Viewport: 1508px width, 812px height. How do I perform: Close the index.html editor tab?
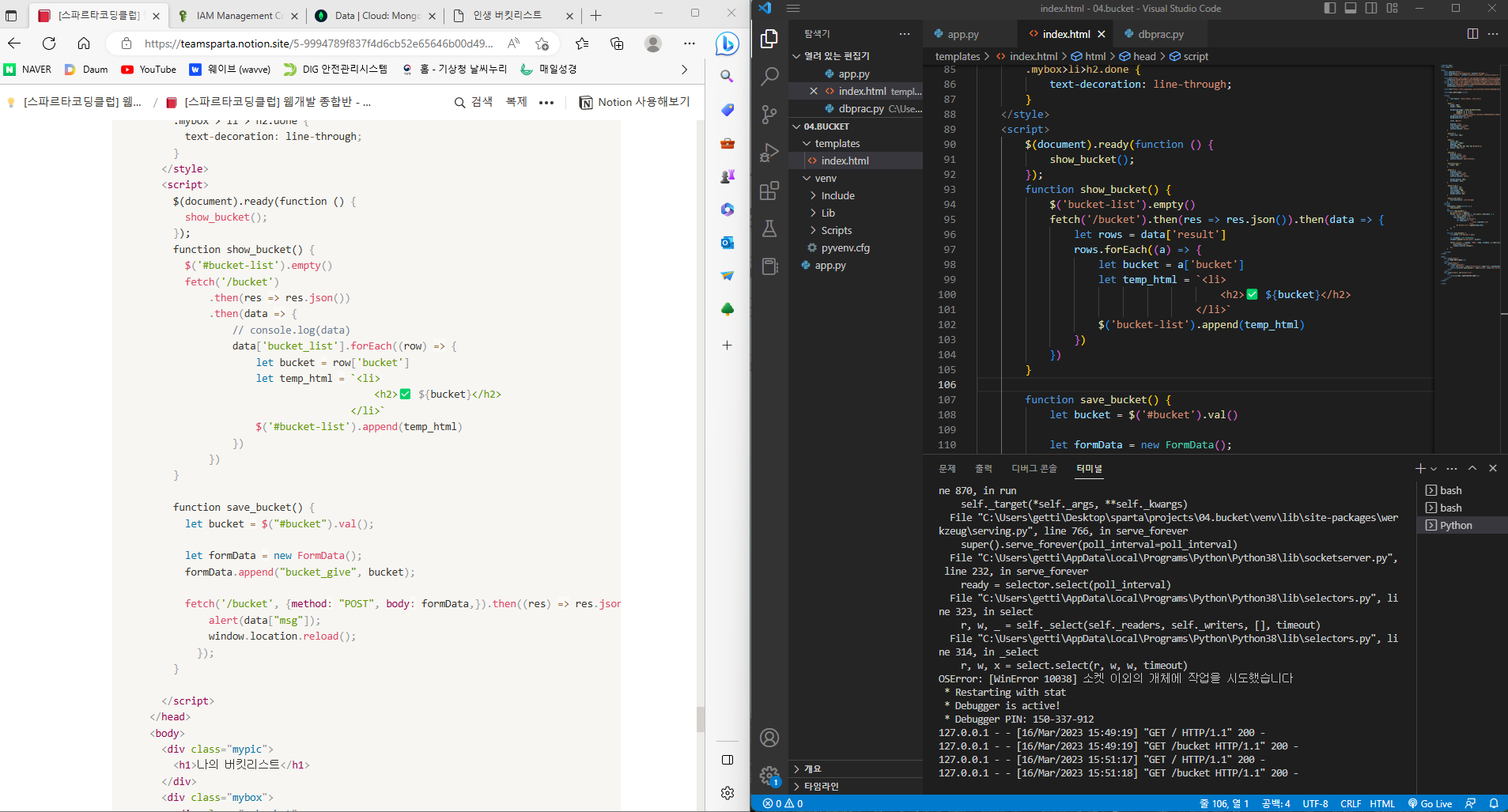[1101, 34]
